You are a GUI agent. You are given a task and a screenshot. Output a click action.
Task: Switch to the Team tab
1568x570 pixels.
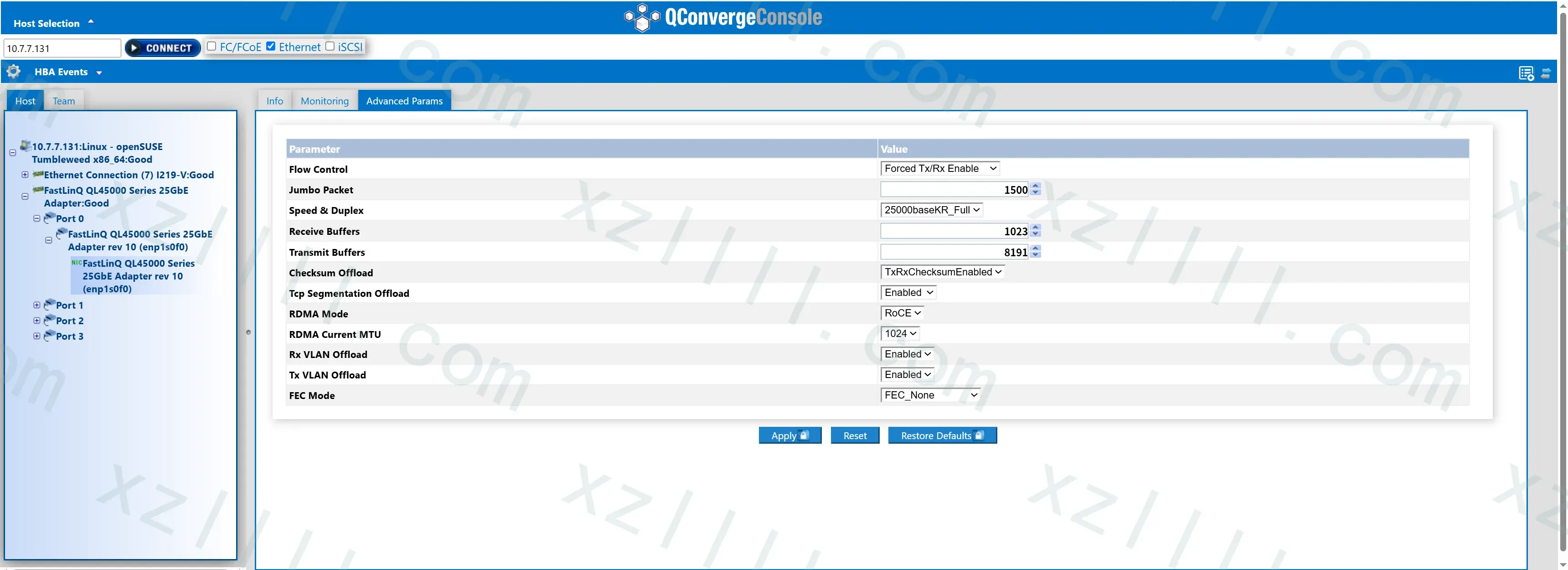tap(63, 100)
